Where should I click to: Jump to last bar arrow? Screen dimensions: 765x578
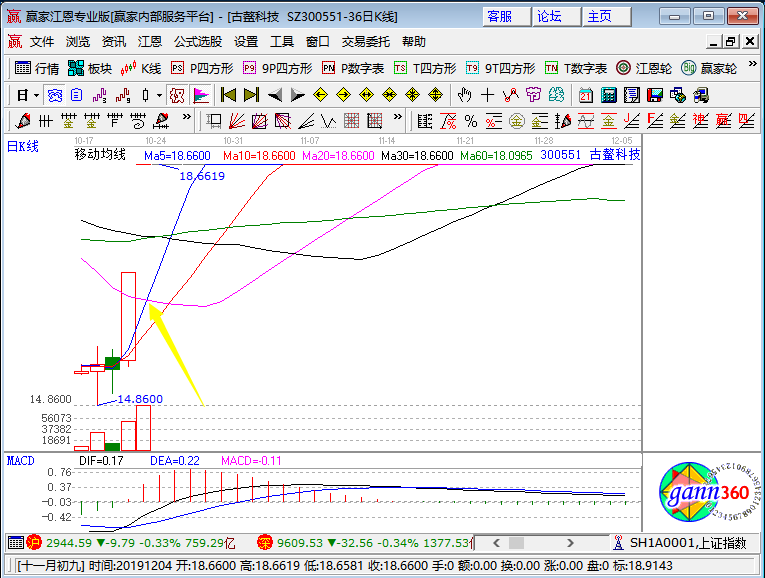251,95
